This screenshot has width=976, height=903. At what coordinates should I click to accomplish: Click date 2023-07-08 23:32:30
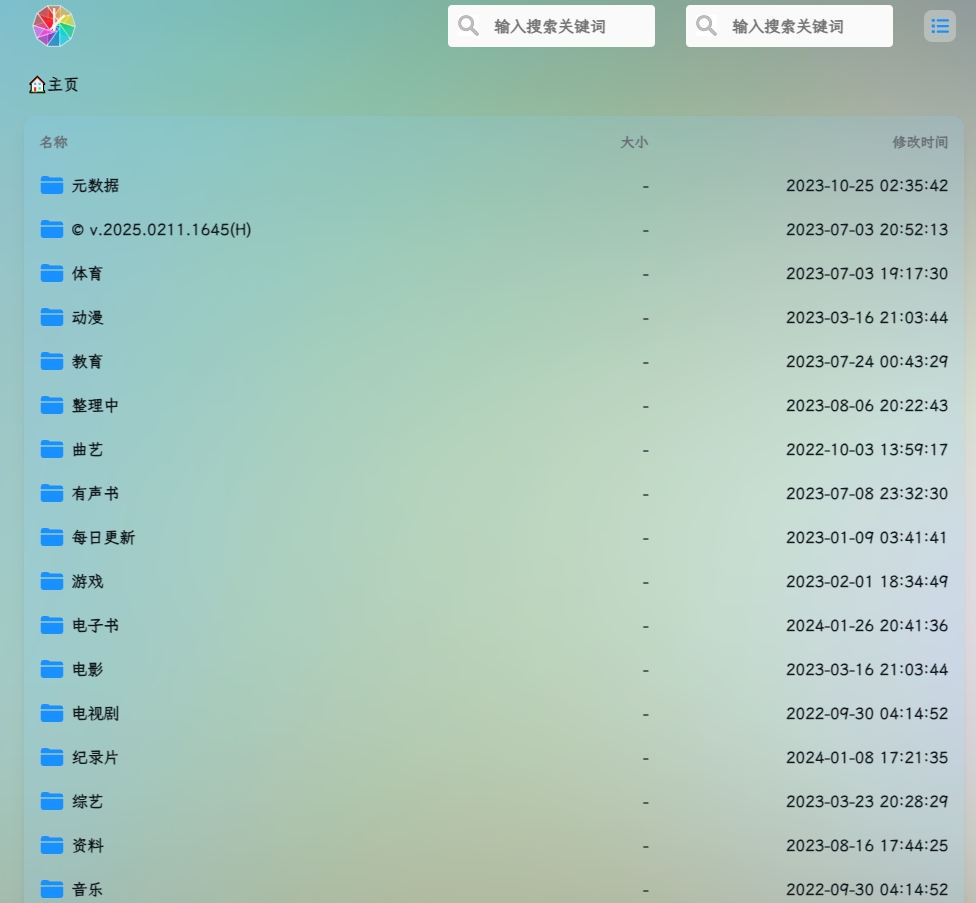(867, 494)
